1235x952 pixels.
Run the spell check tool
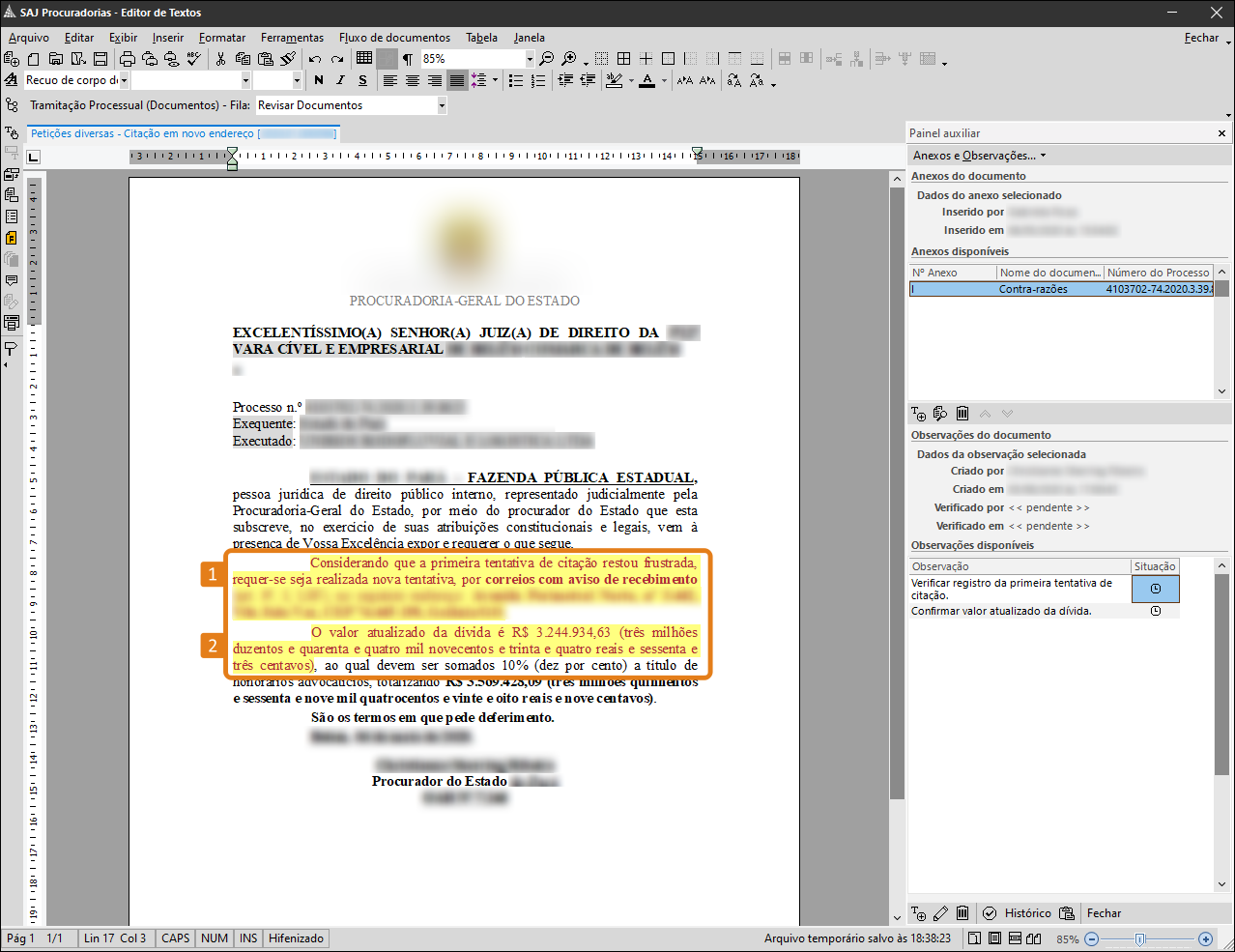(194, 59)
